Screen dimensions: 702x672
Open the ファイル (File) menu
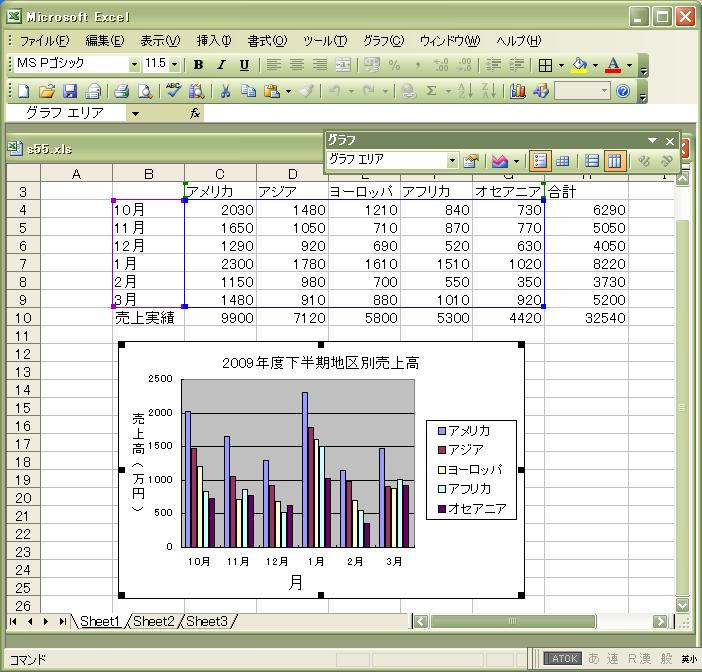click(44, 41)
